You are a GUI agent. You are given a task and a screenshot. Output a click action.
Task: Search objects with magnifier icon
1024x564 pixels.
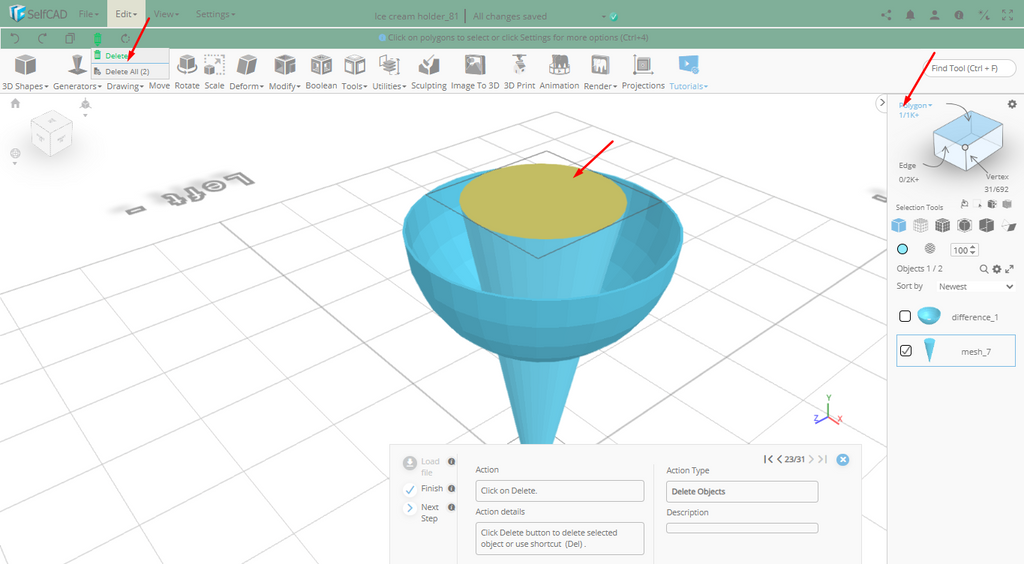[x=984, y=269]
